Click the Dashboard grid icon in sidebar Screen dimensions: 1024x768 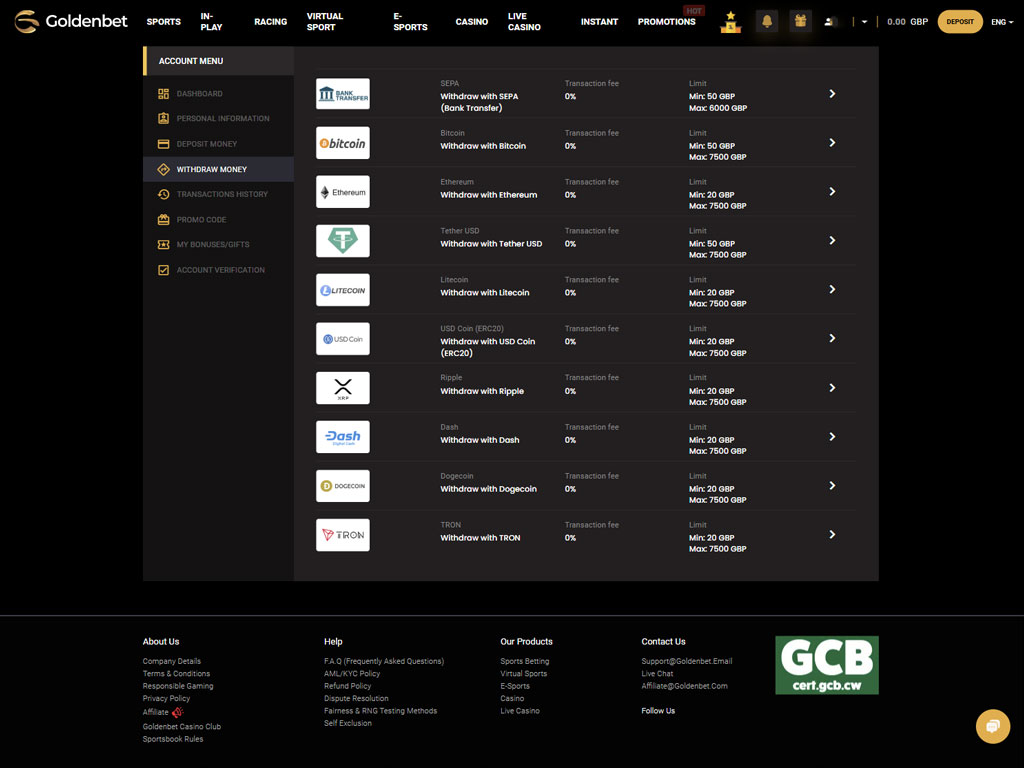point(163,93)
